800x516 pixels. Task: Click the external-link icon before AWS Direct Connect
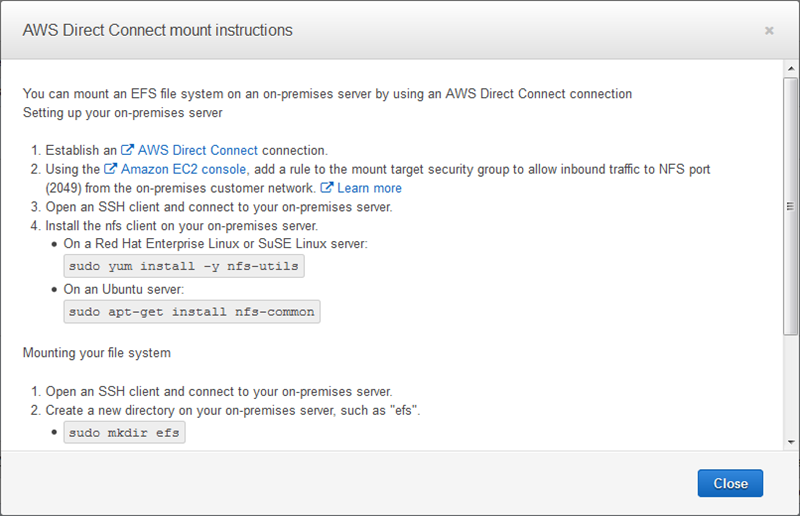pos(128,150)
